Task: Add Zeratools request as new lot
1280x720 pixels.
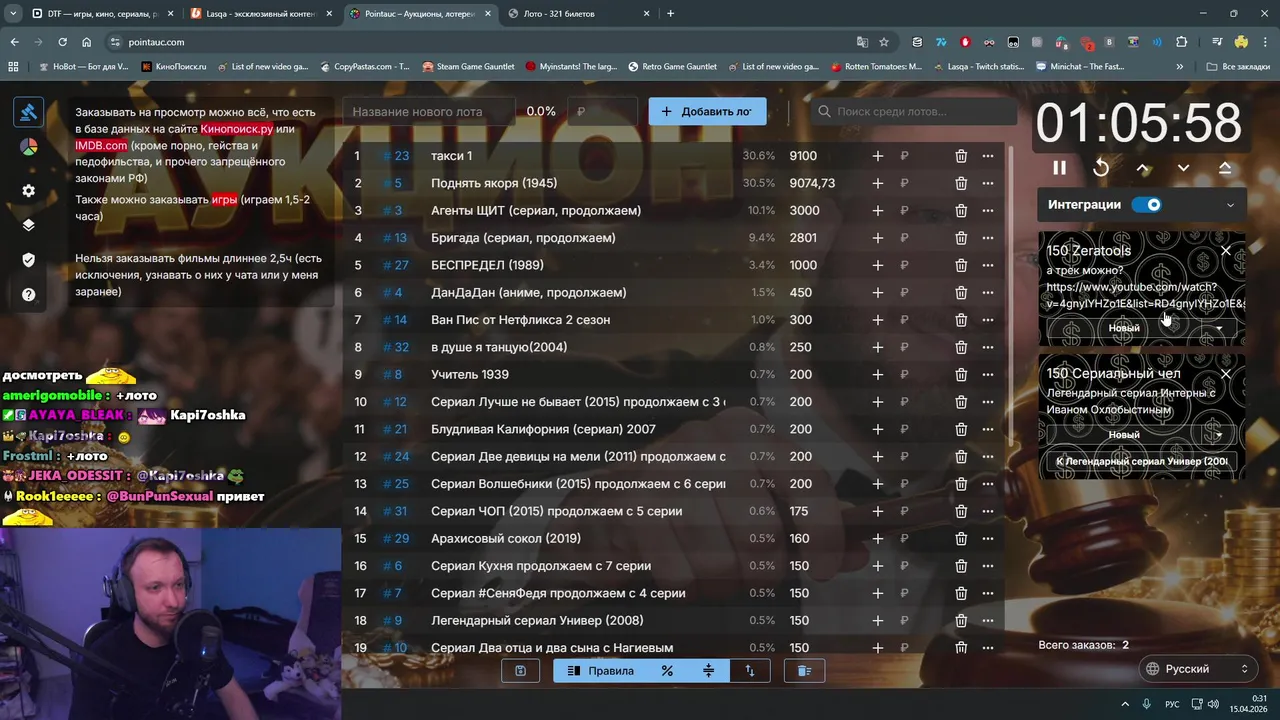Action: click(1124, 328)
